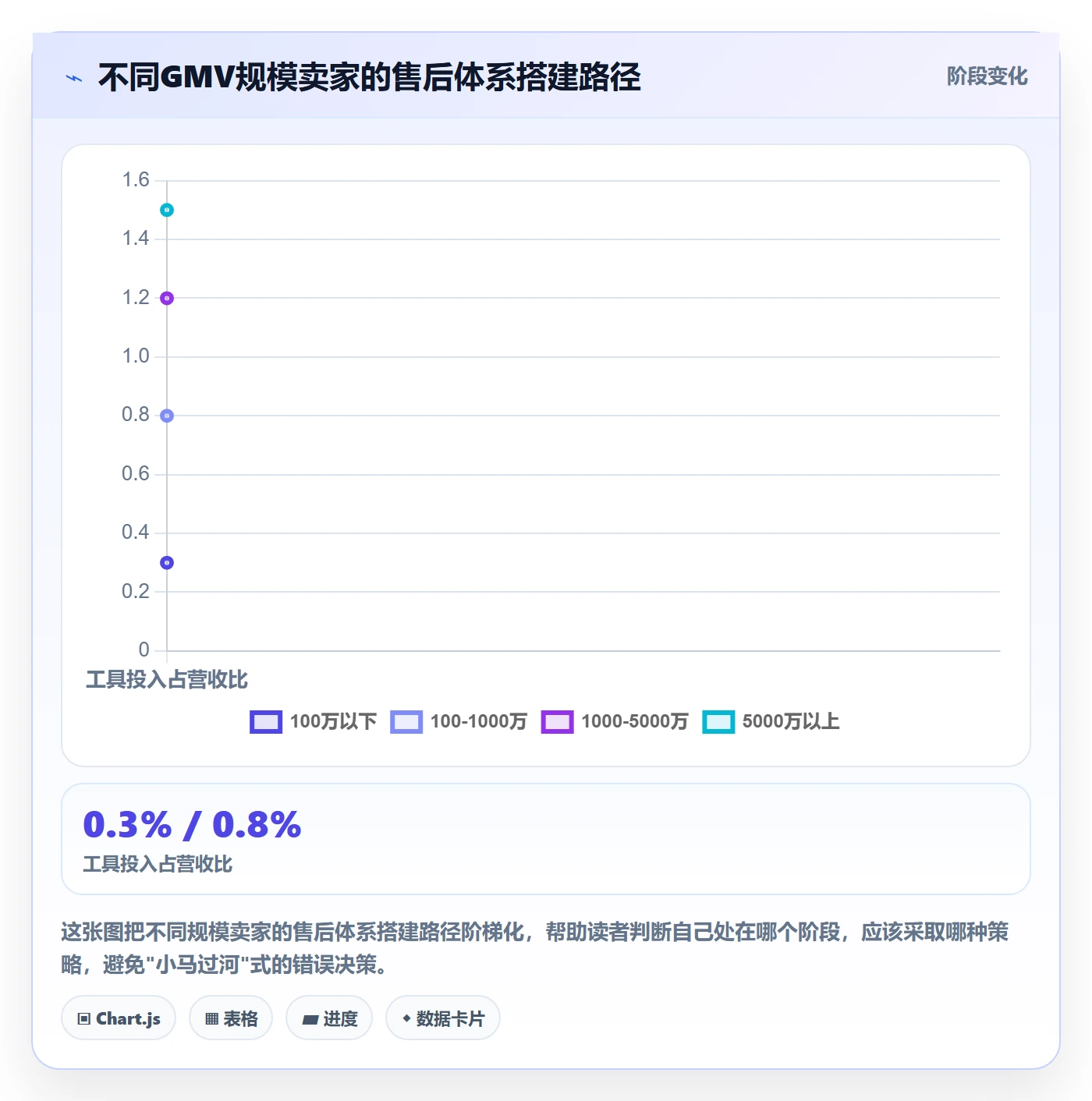Click the 数据卡片 tag chip
Screen dimensions: 1092x1101
click(443, 1018)
